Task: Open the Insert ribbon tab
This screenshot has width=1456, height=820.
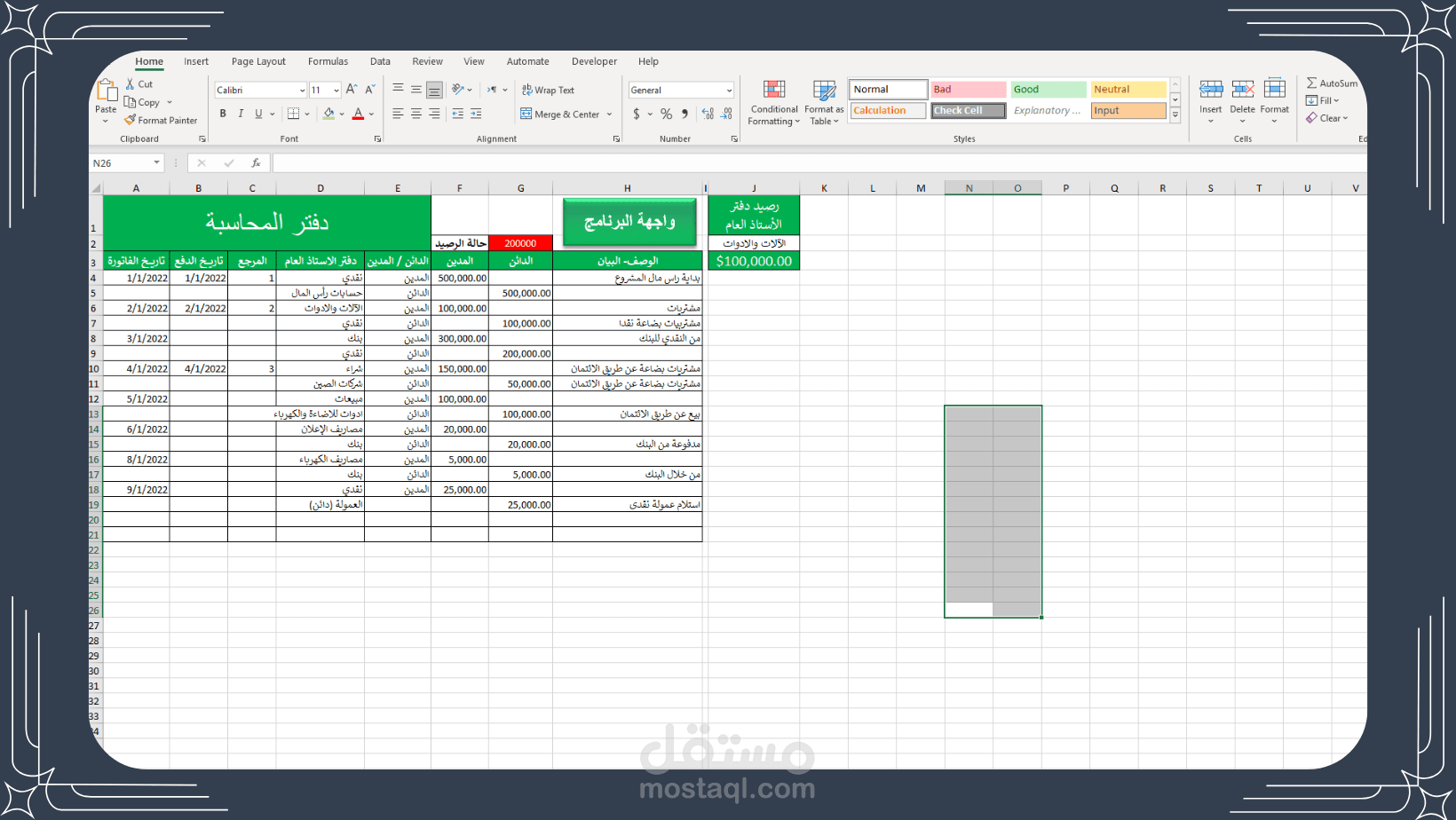Action: click(196, 61)
